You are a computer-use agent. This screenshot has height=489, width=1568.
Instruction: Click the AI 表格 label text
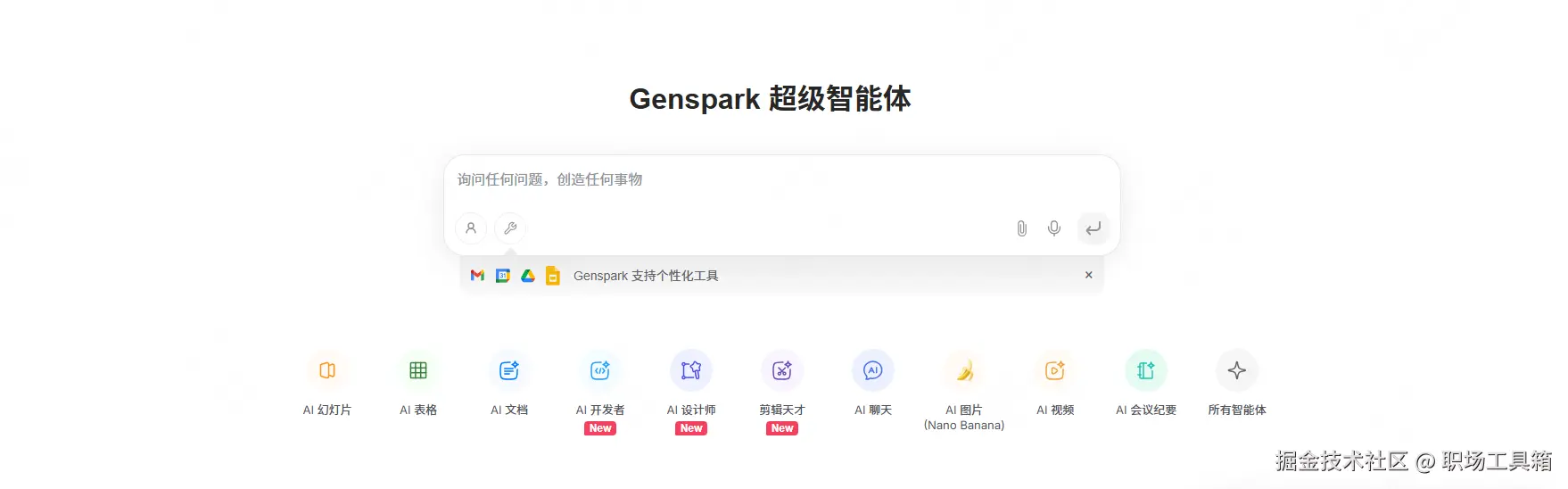coord(418,410)
